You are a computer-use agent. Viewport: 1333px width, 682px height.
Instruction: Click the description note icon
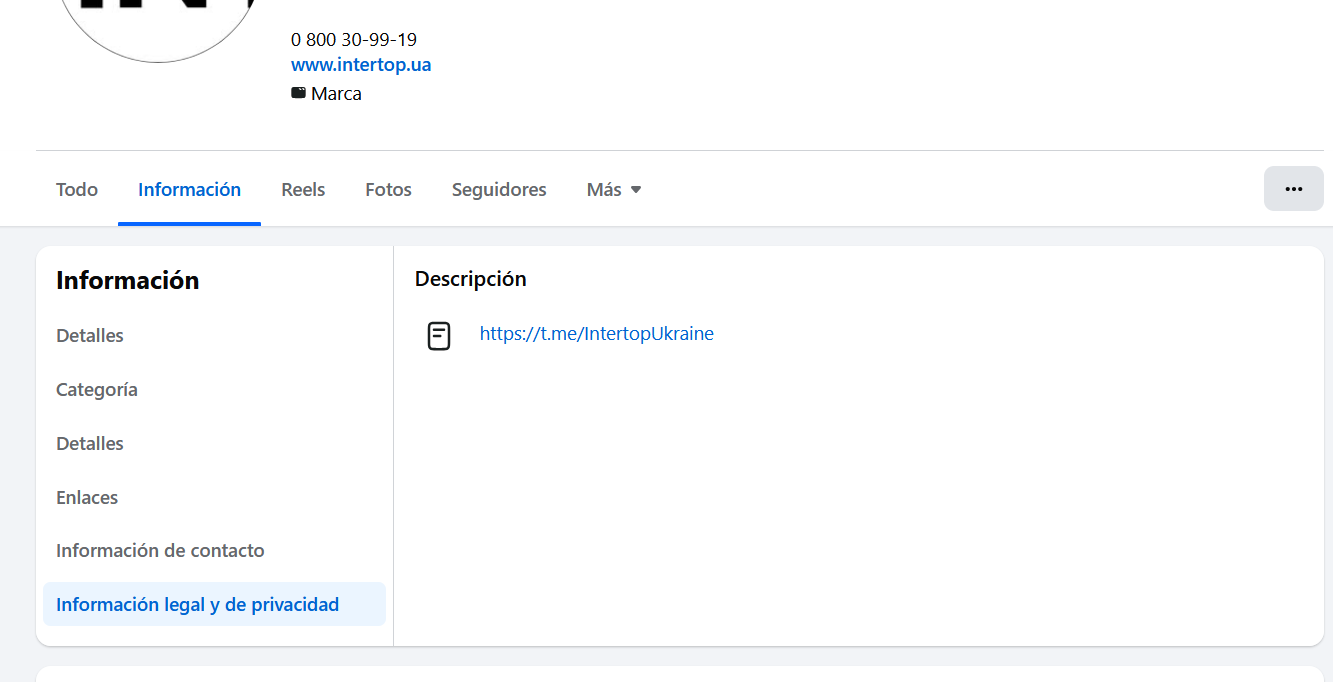(x=439, y=336)
